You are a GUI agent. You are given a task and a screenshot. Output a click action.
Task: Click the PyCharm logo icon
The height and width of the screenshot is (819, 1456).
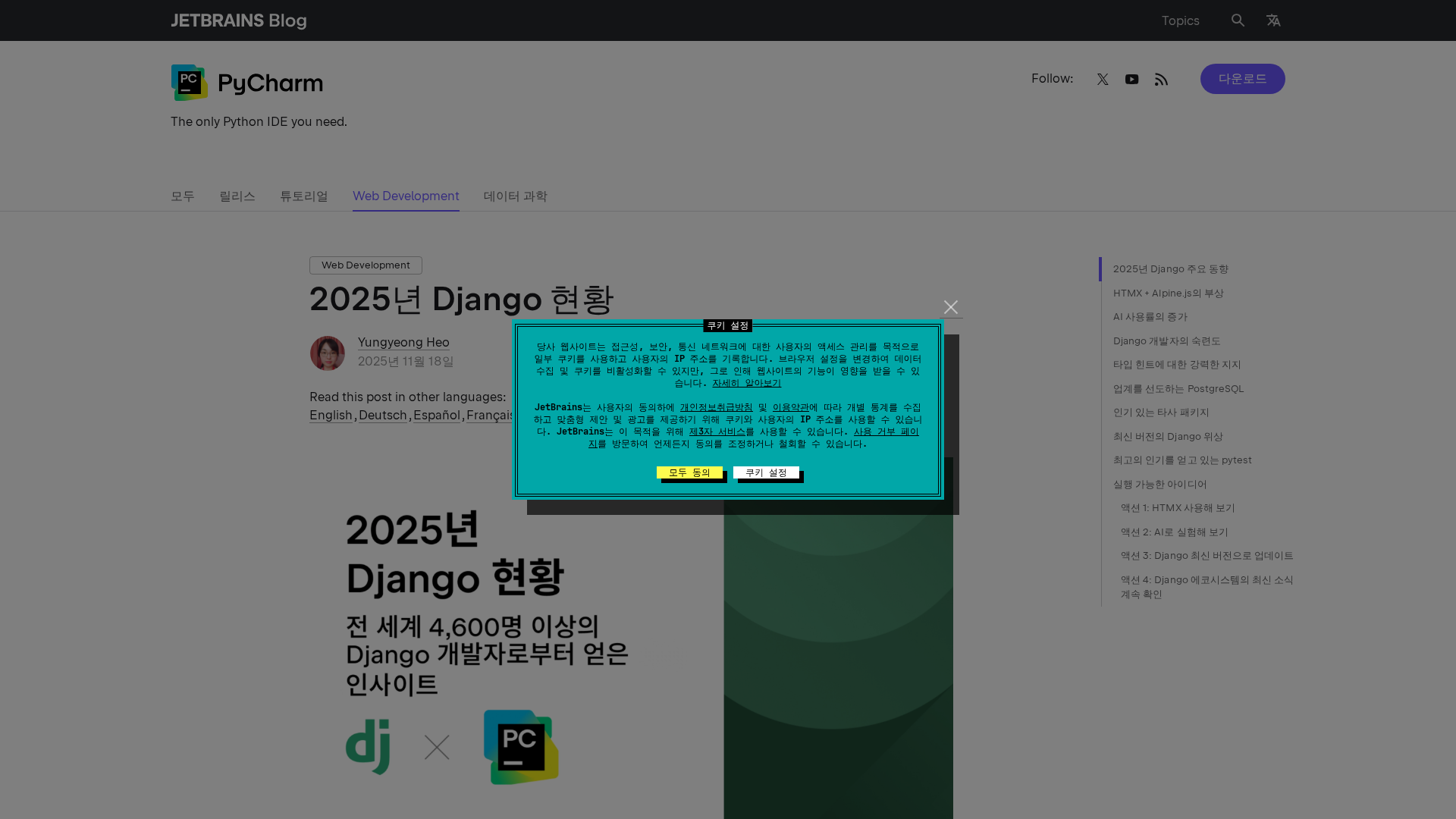(x=190, y=83)
